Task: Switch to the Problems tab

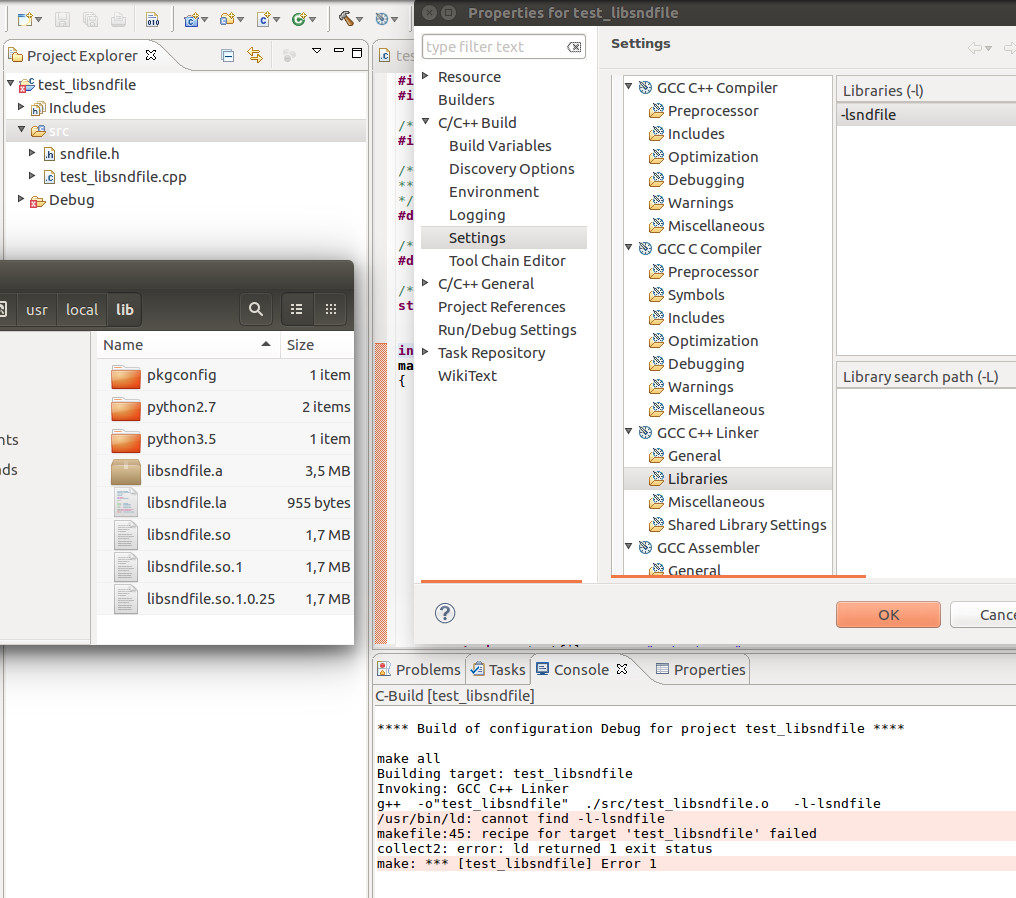Action: pos(418,670)
